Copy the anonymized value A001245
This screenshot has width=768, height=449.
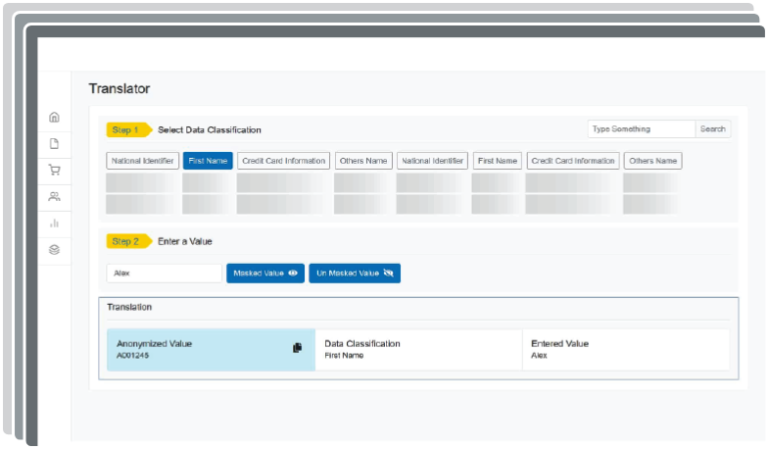point(297,348)
